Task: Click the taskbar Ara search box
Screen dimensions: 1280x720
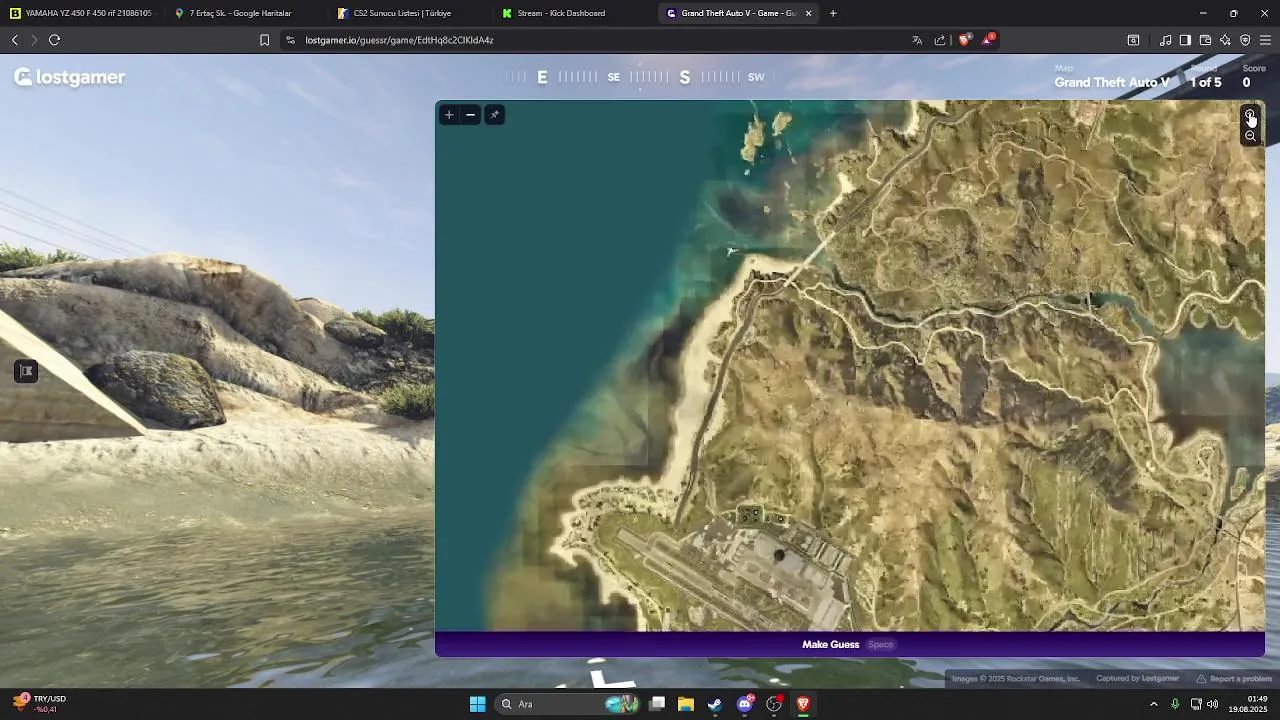Action: (x=567, y=704)
